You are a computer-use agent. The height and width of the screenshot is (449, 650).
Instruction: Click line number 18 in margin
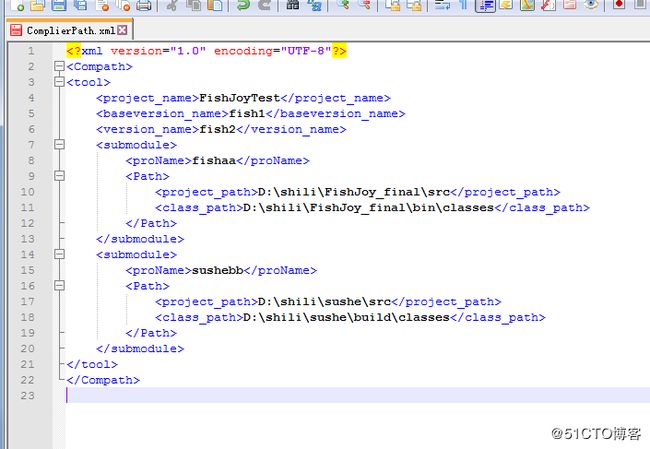pos(27,318)
